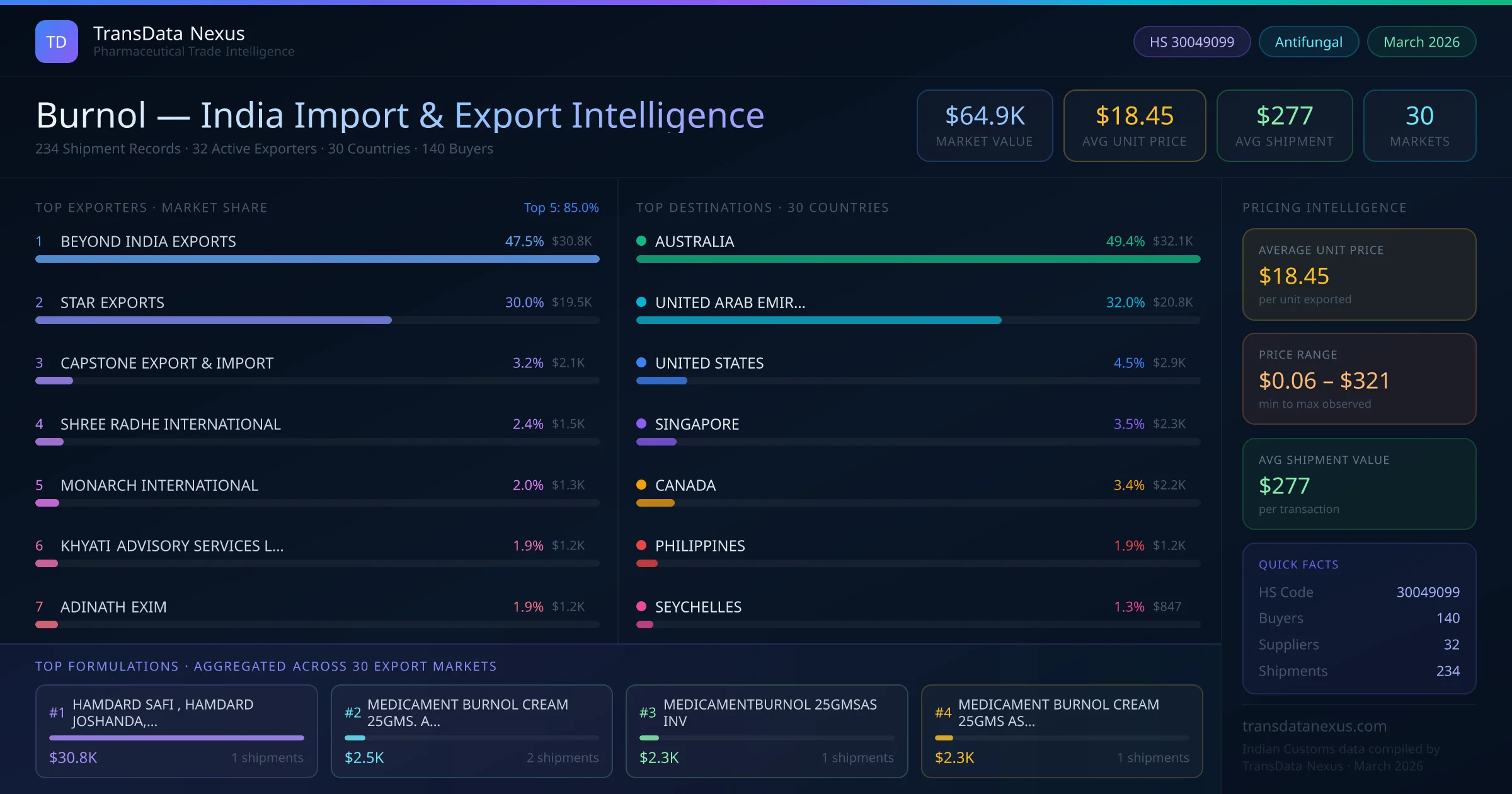1512x794 pixels.
Task: Open the Price Range pricing card
Action: pyautogui.click(x=1358, y=379)
